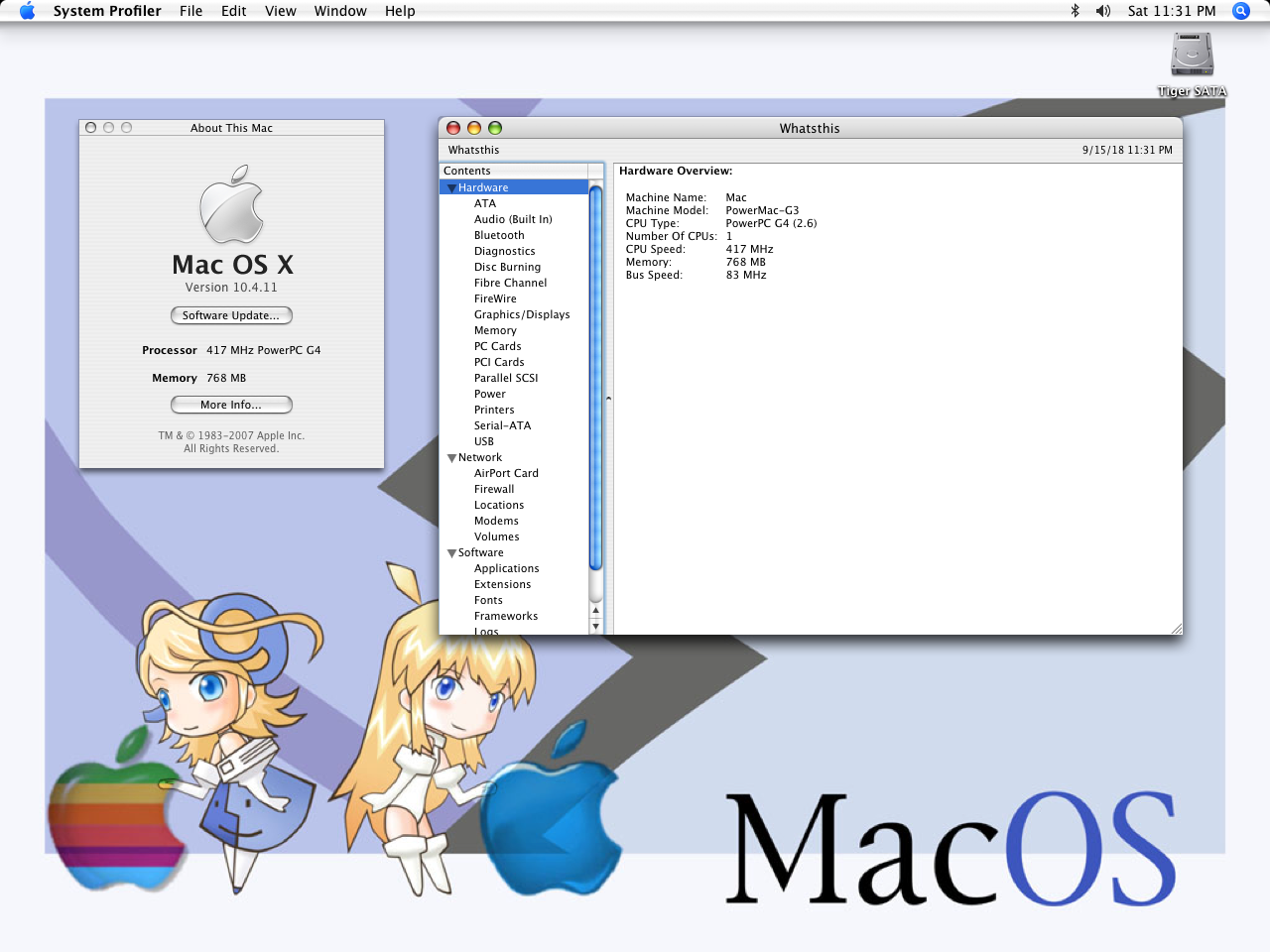Select Parallel SCSI item

(506, 378)
